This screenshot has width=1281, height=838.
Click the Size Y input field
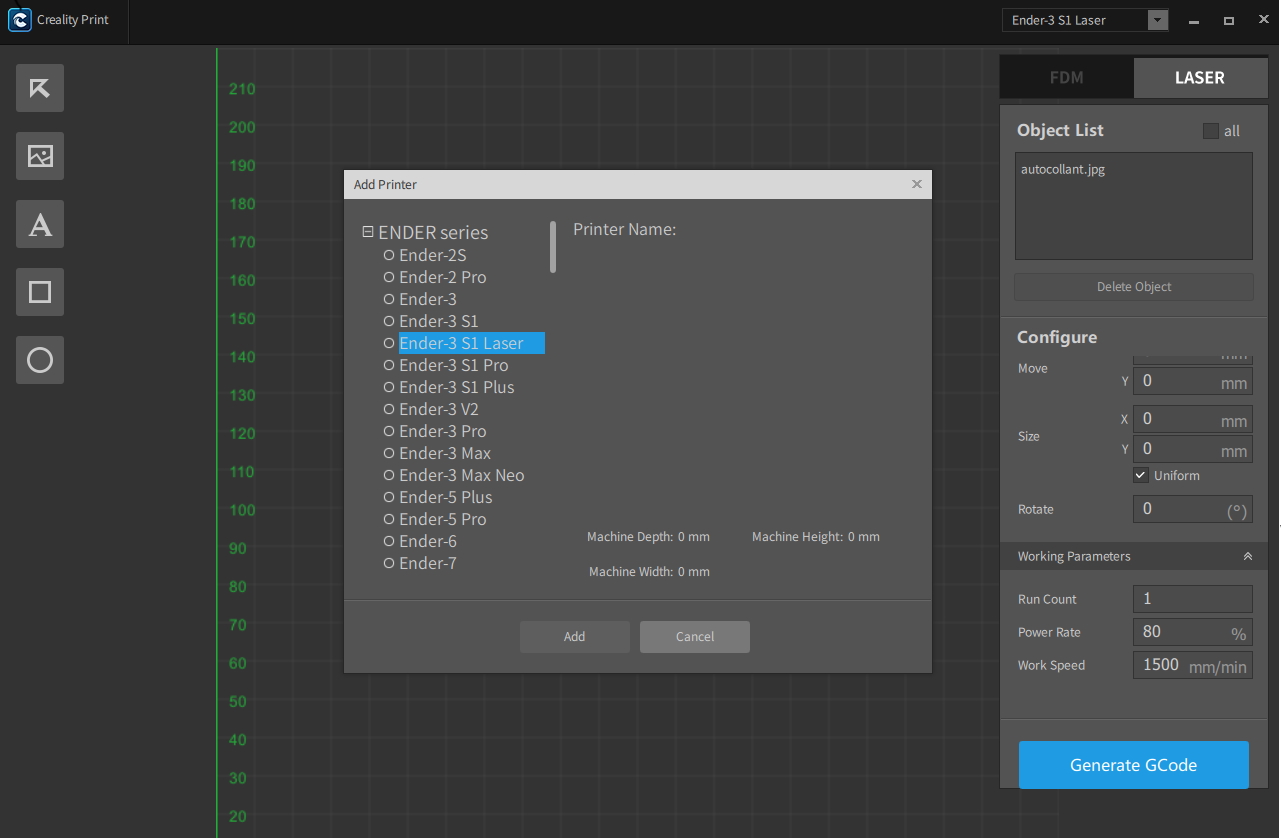pyautogui.click(x=1193, y=449)
